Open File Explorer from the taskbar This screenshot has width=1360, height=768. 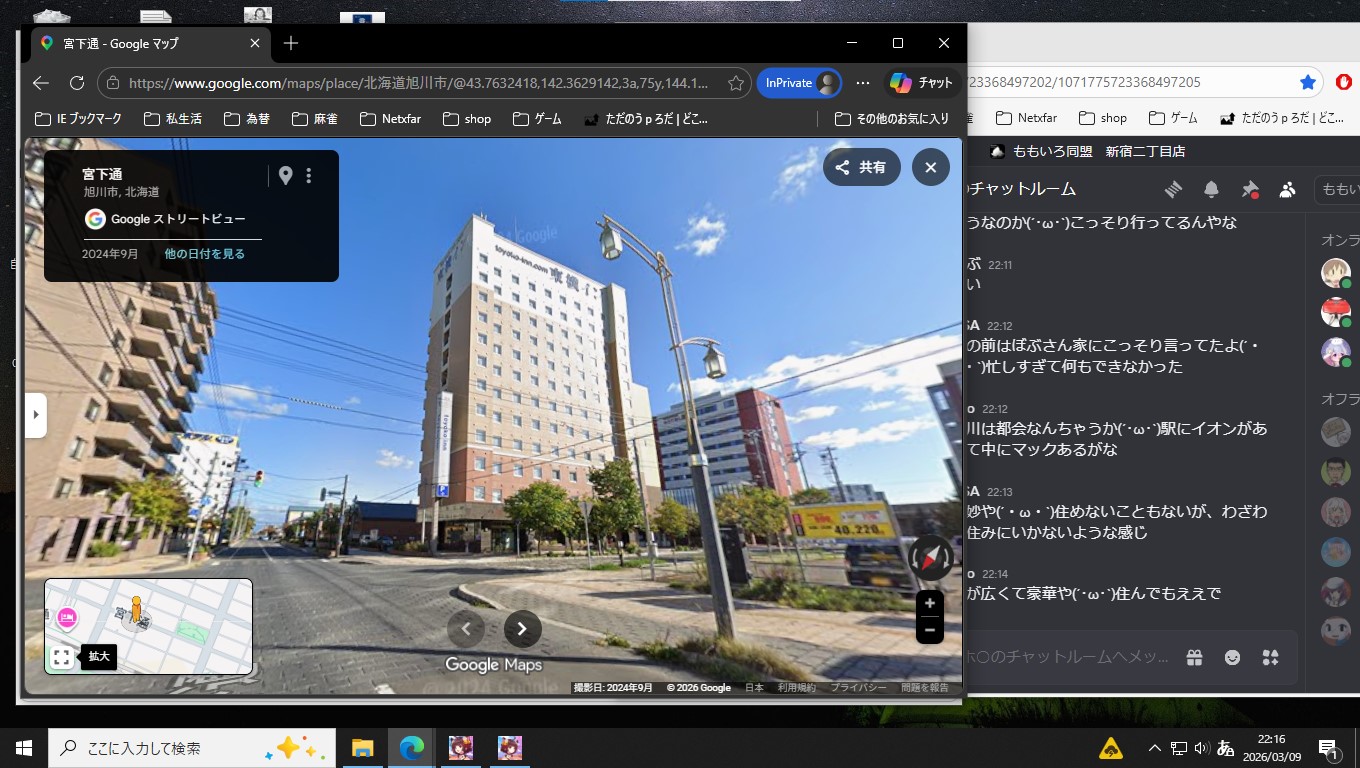pos(362,748)
